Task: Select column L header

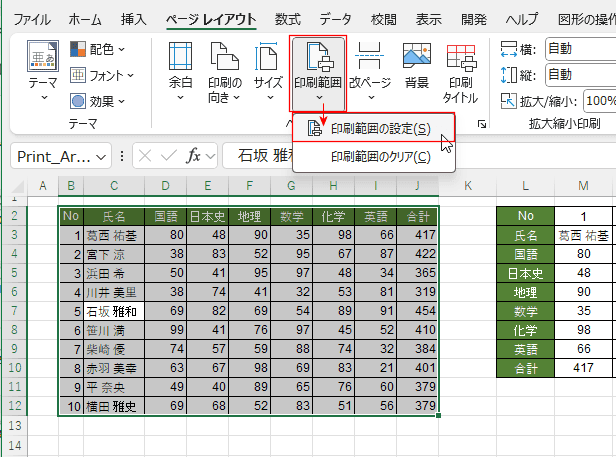Action: [x=525, y=185]
